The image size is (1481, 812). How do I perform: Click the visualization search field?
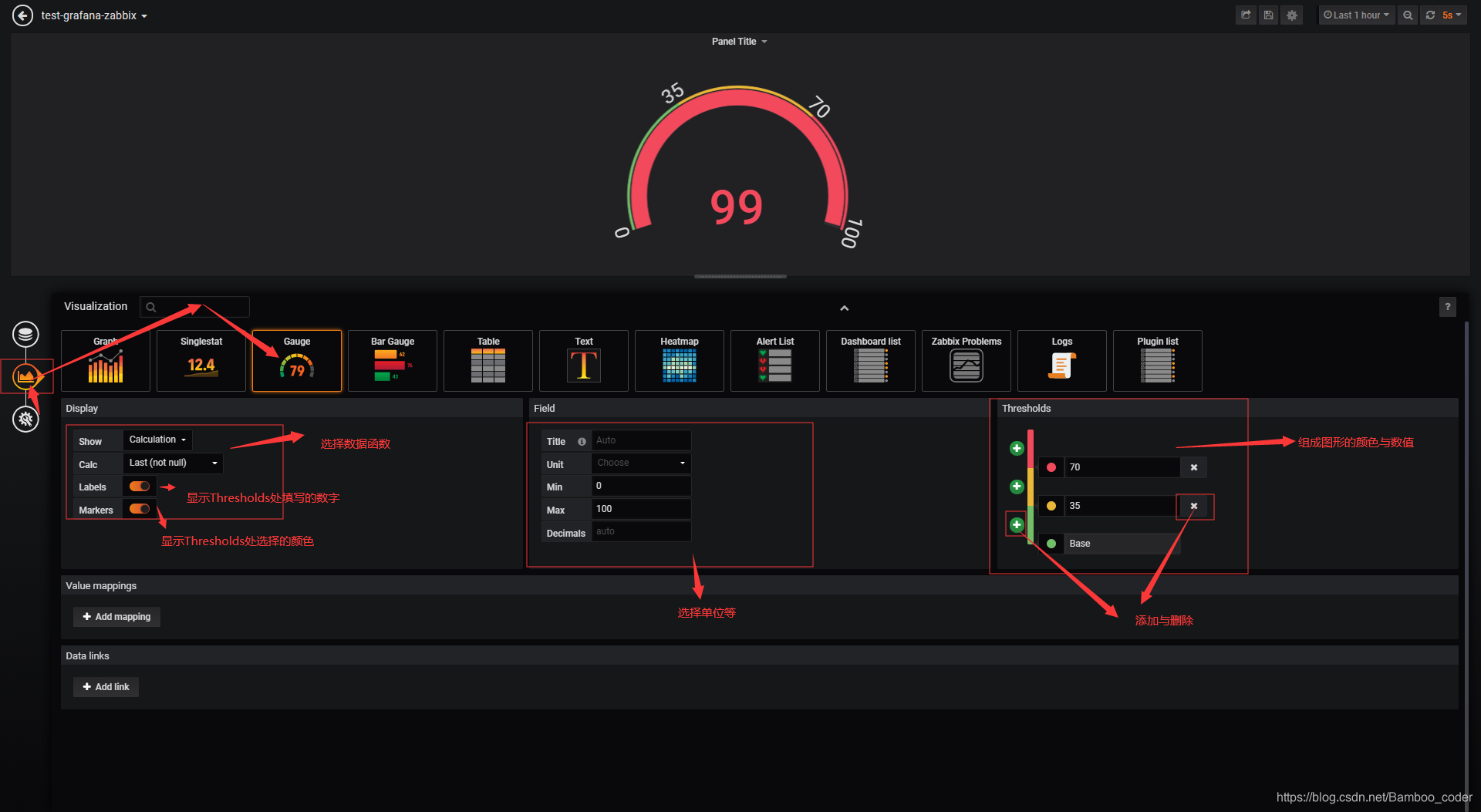click(x=194, y=307)
